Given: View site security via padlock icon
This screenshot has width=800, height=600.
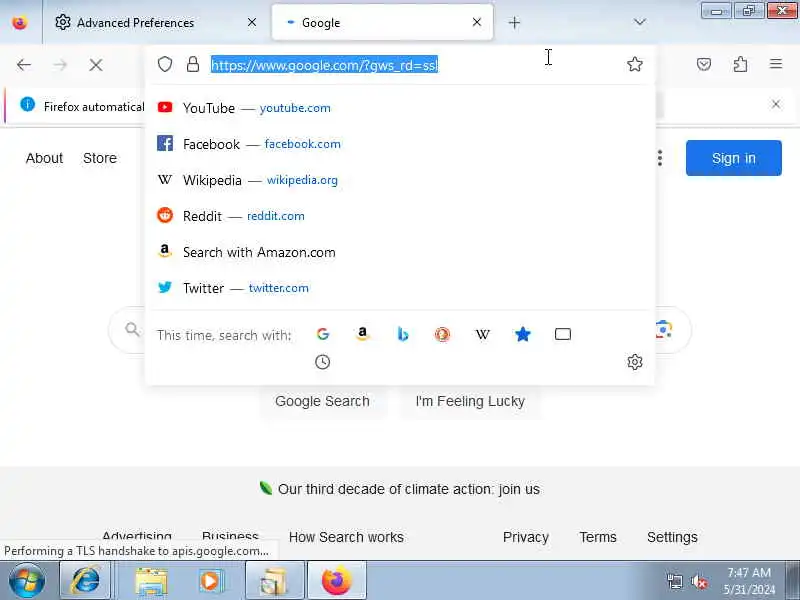Looking at the screenshot, I should pyautogui.click(x=193, y=64).
